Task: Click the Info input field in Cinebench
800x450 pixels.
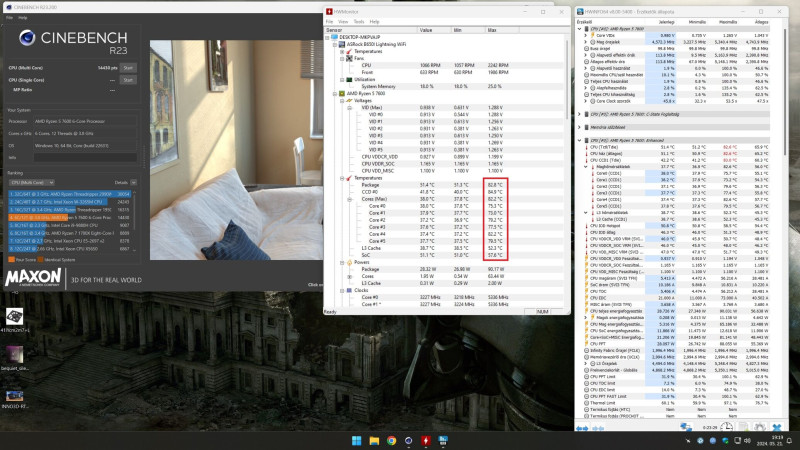Action: pyautogui.click(x=85, y=158)
